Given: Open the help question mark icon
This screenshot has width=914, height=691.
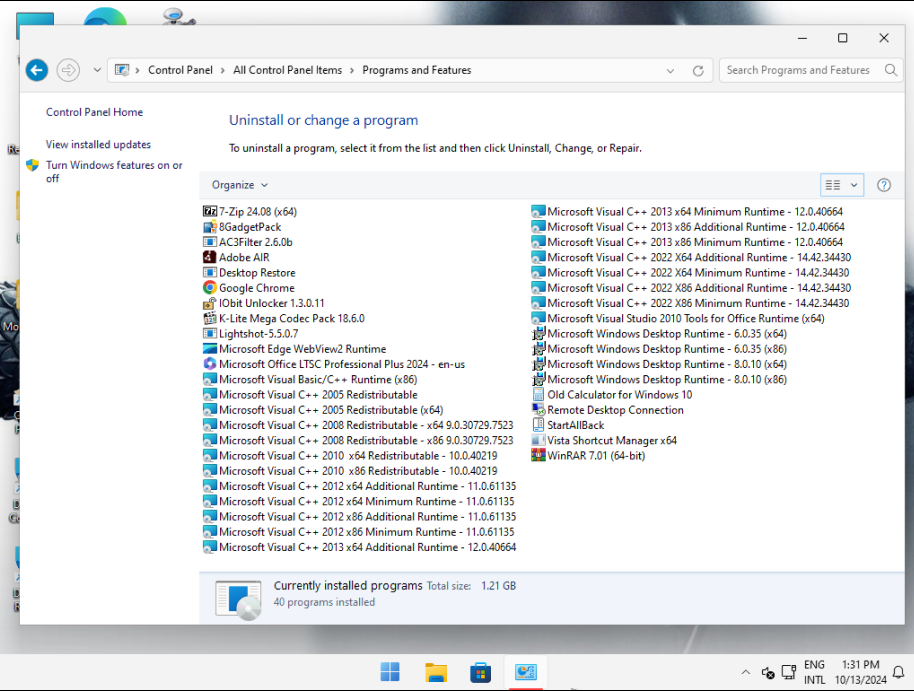Looking at the screenshot, I should pos(884,185).
